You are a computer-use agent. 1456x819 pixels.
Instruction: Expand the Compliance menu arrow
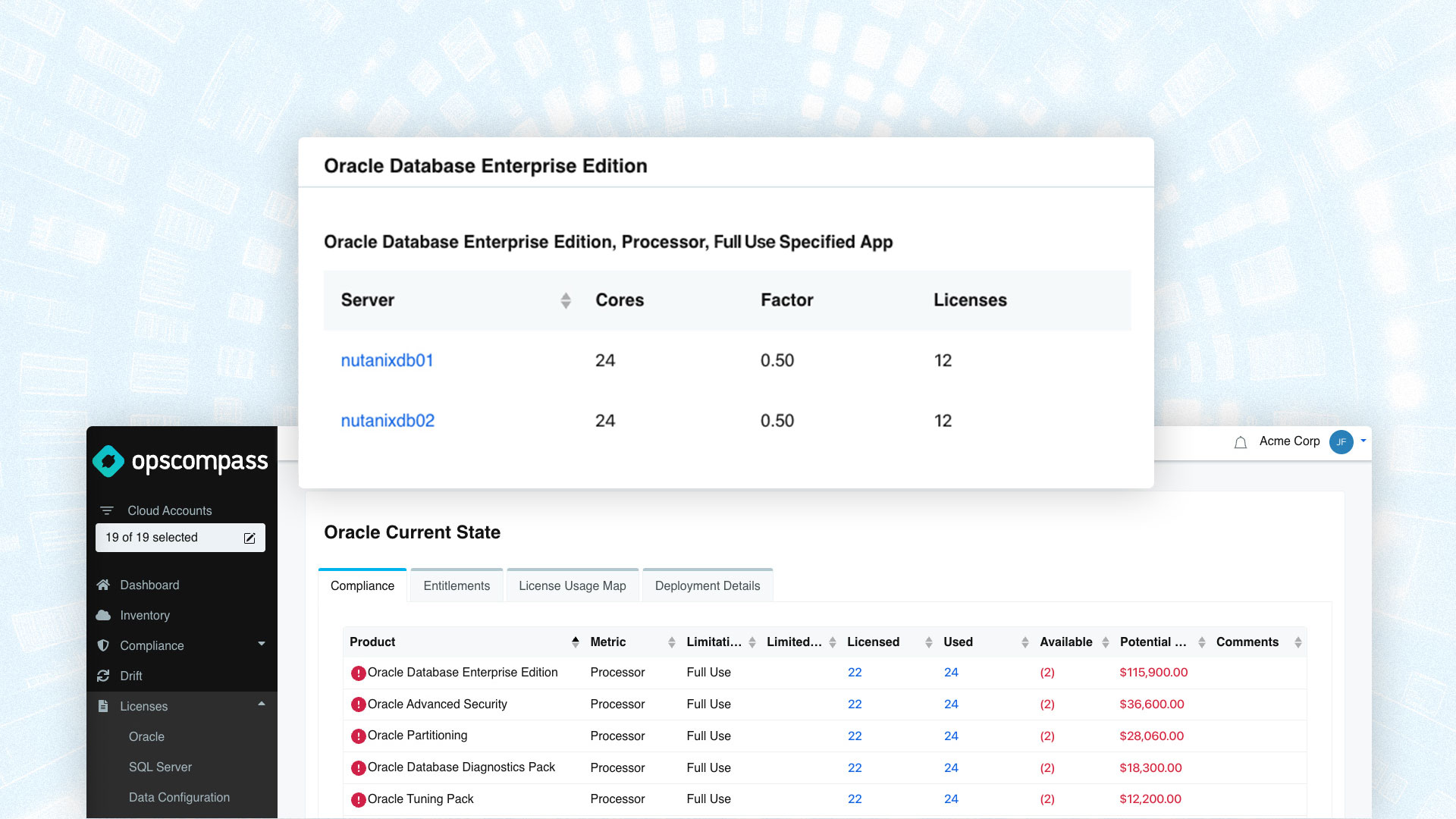click(262, 644)
